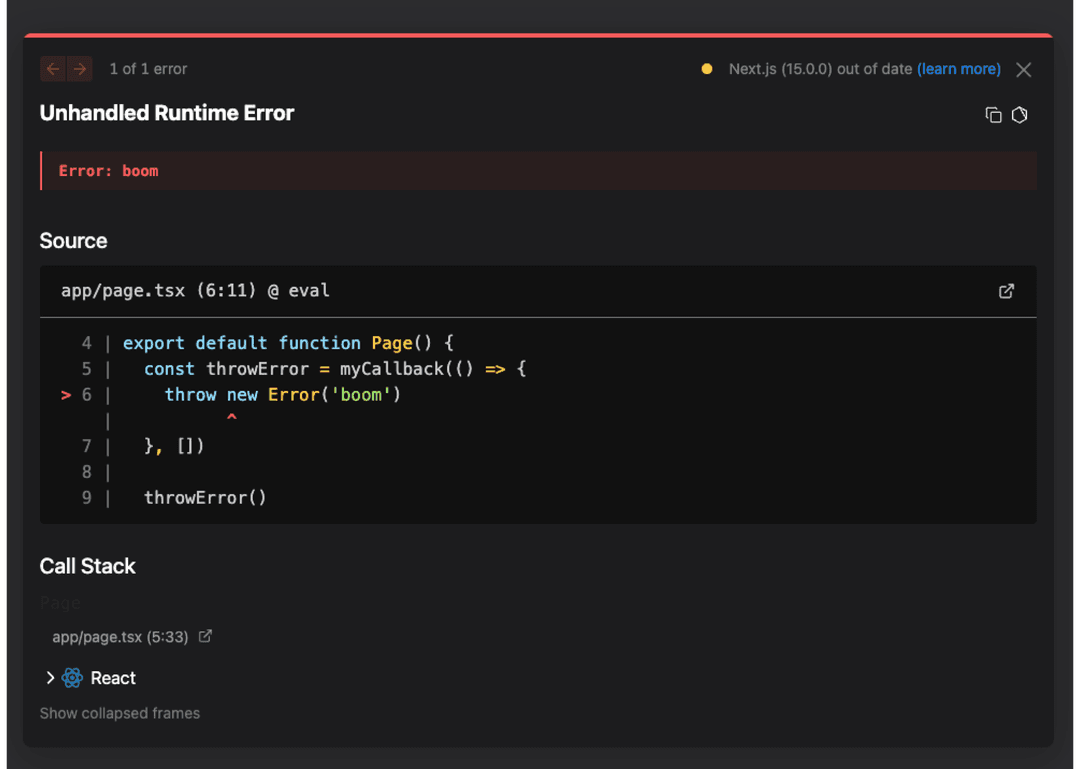Click the Node.js hexagon icon
This screenshot has height=769, width=1080.
1020,115
